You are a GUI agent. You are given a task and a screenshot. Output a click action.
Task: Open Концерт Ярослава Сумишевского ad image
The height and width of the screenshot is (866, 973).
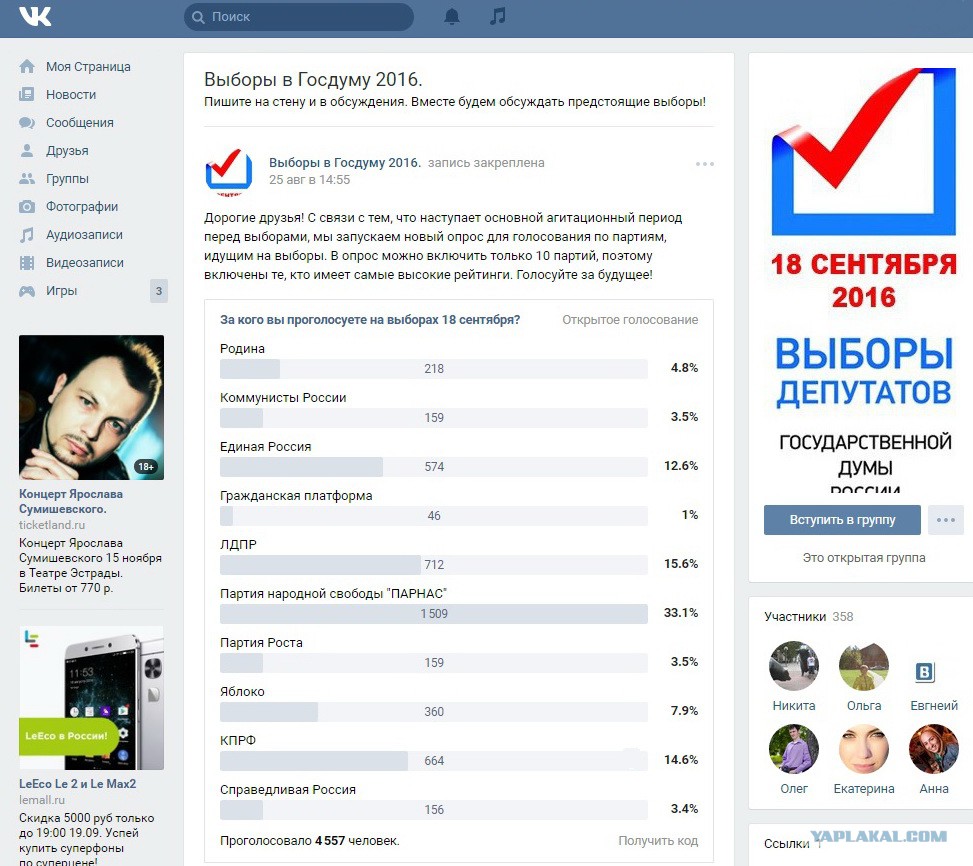click(x=91, y=408)
